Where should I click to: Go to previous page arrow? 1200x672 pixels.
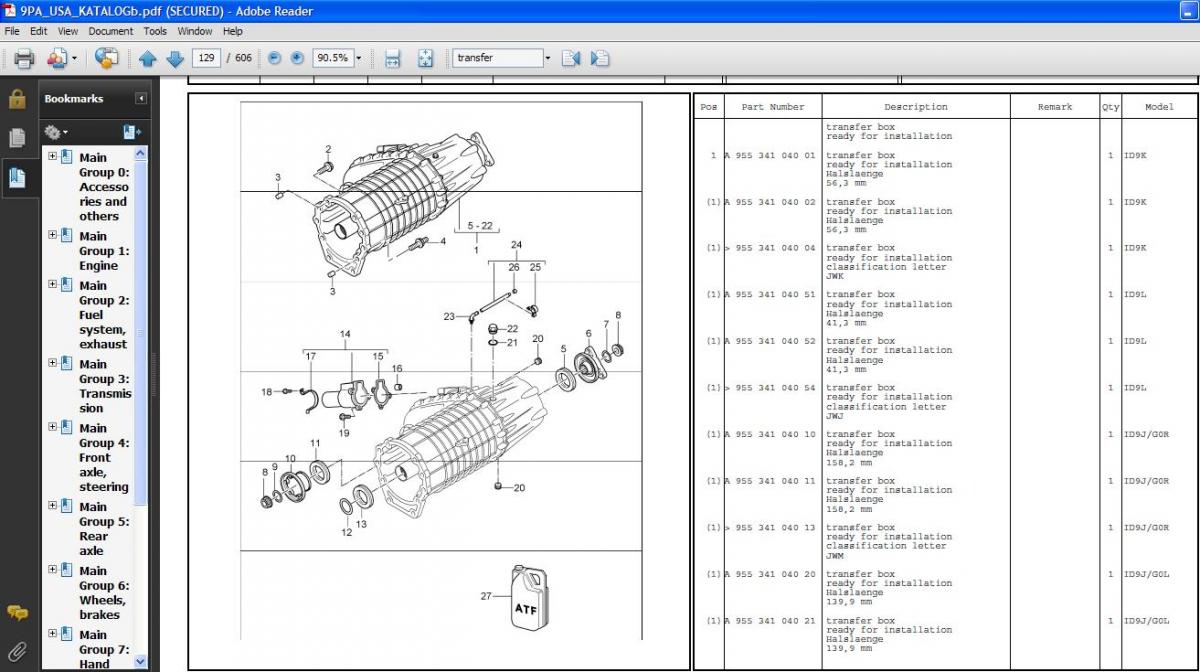point(148,58)
